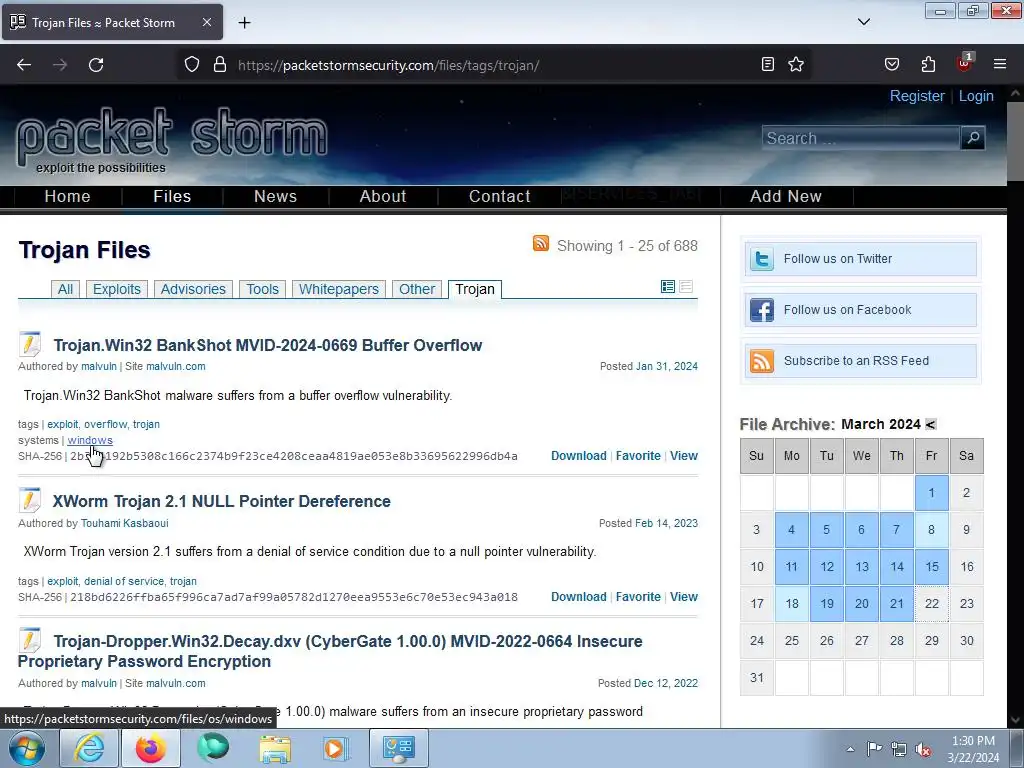Open the News menu item
The image size is (1024, 768).
pos(276,197)
